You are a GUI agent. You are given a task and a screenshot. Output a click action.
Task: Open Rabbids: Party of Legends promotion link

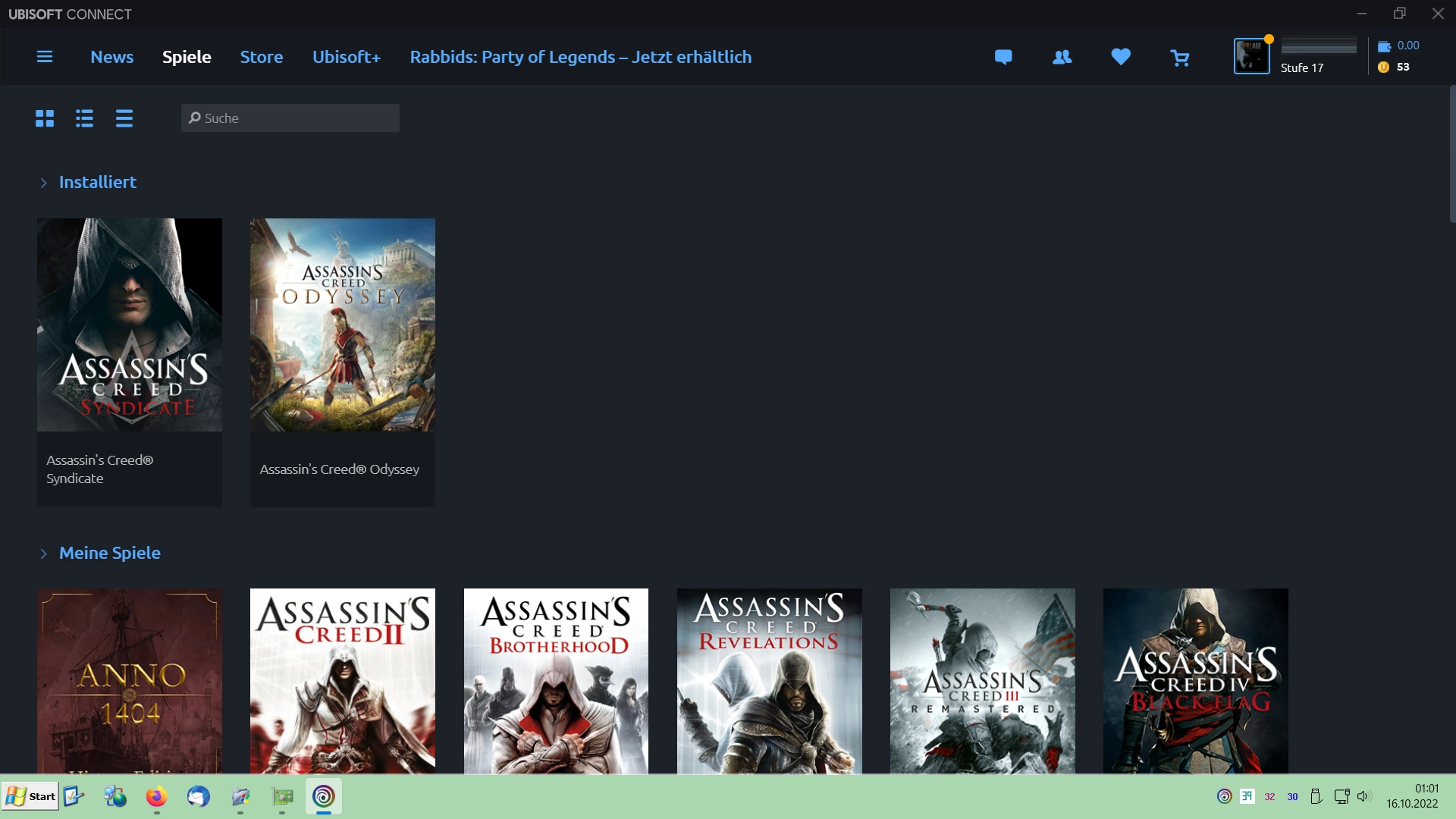click(x=581, y=57)
